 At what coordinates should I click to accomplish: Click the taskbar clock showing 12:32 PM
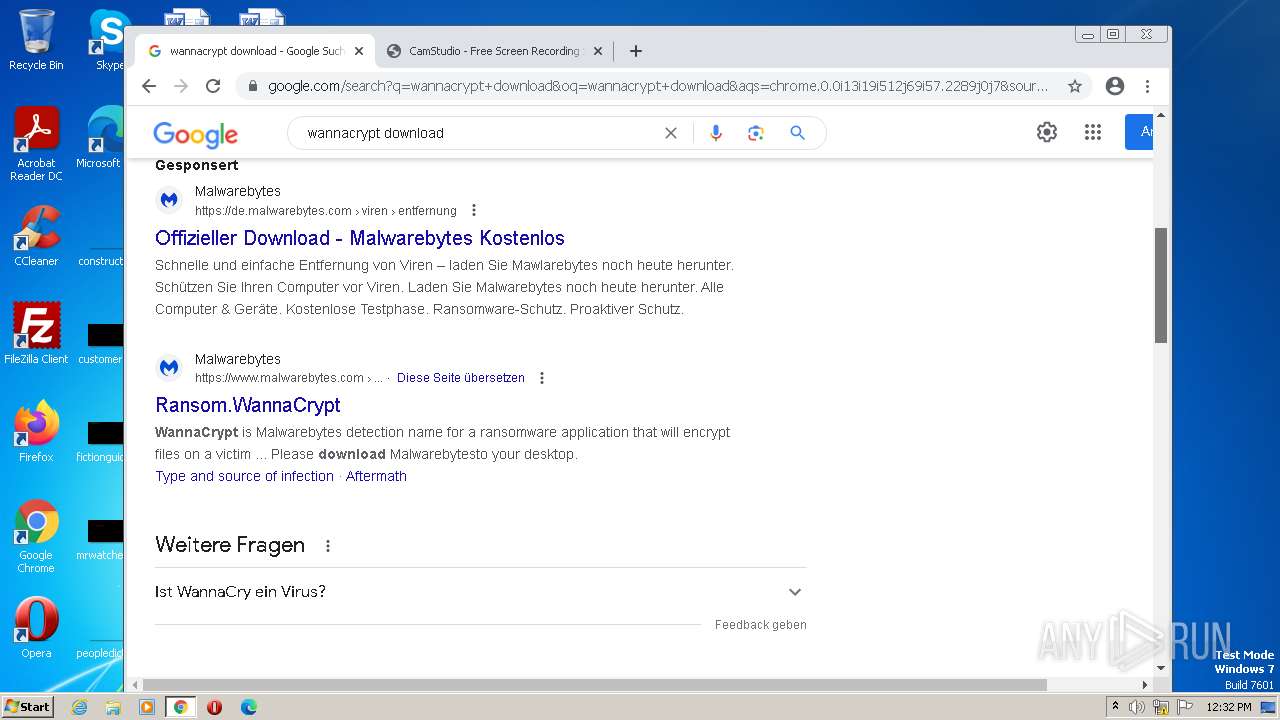point(1229,707)
